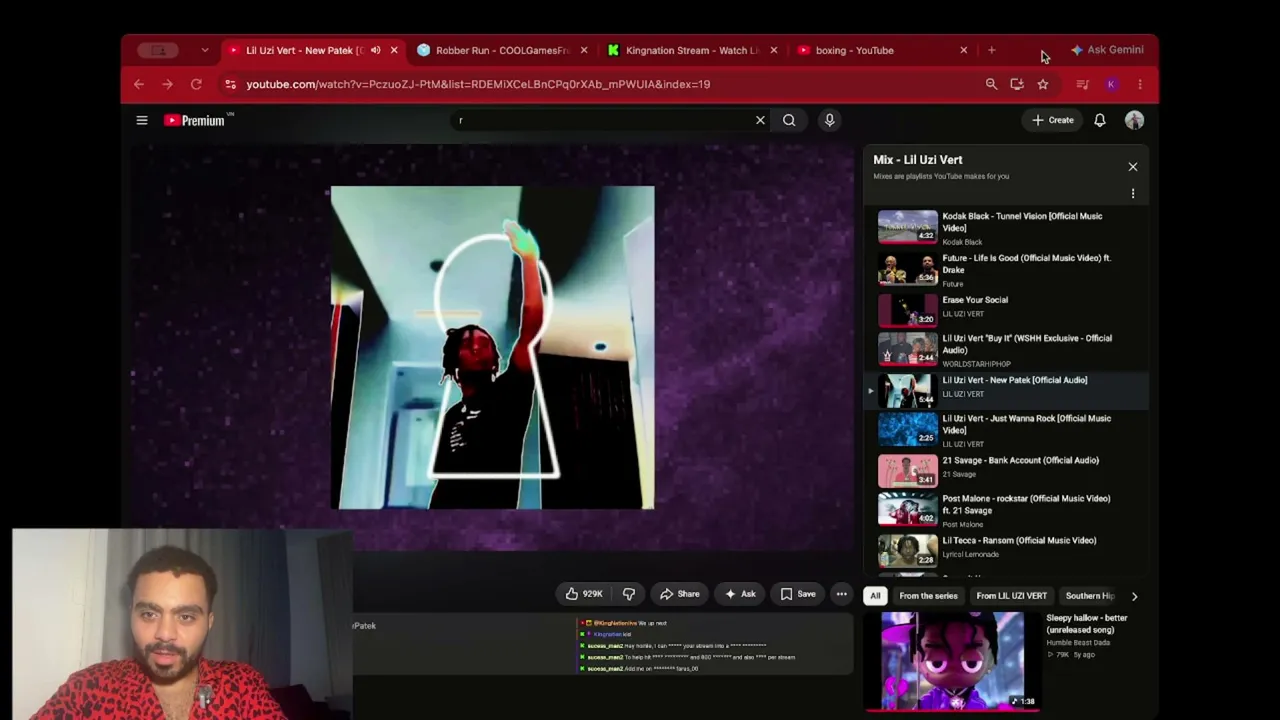
Task: Select the All filter chip
Action: click(875, 596)
